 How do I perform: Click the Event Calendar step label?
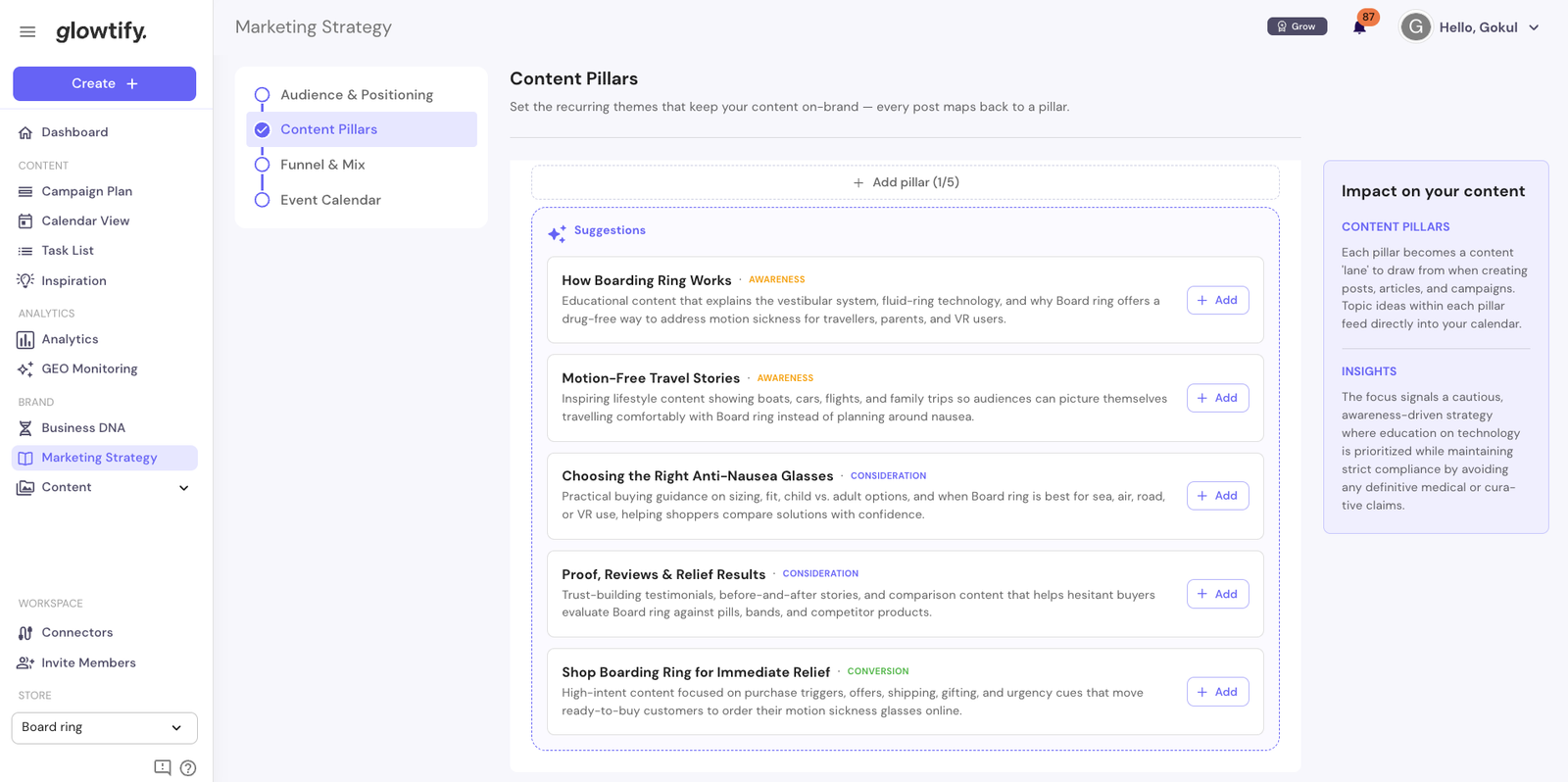coord(330,200)
